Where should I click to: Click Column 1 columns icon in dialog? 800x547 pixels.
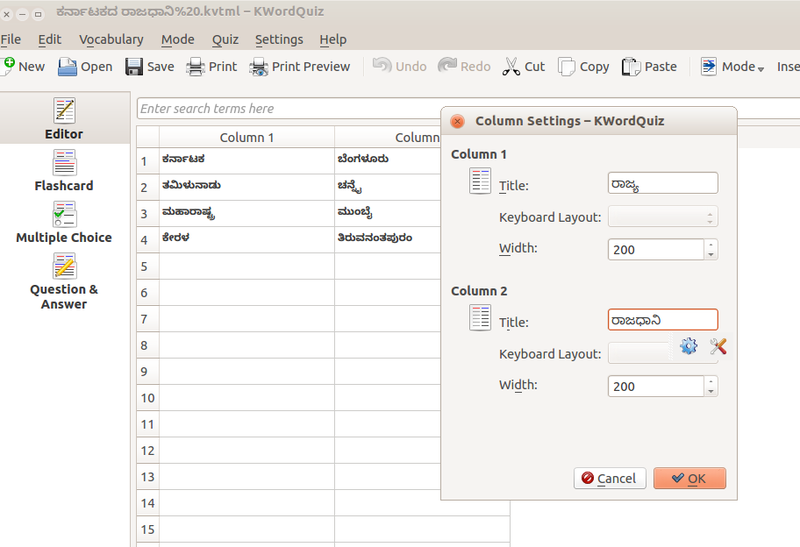coord(480,181)
